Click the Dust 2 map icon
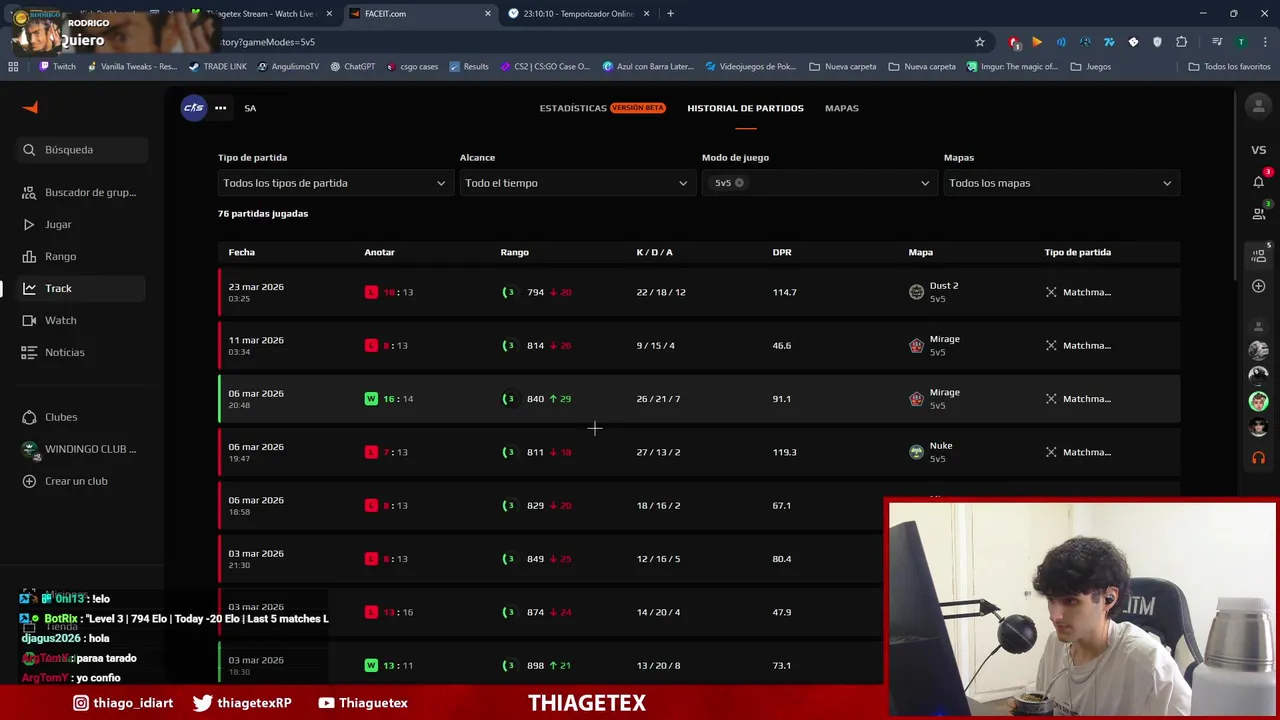The image size is (1280, 720). (916, 292)
